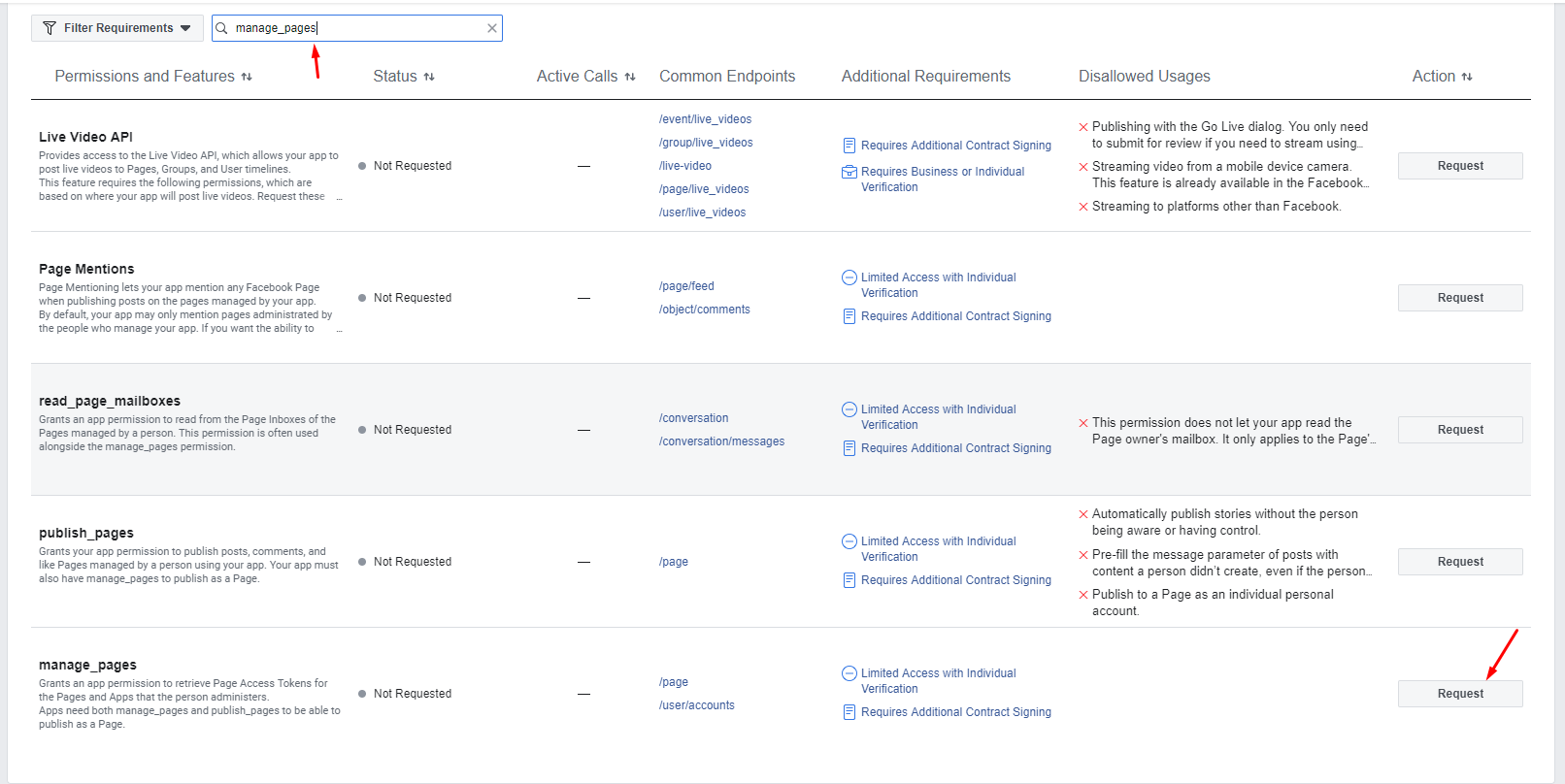Open the /page link in manage_pages row
The height and width of the screenshot is (784, 1565).
674,682
